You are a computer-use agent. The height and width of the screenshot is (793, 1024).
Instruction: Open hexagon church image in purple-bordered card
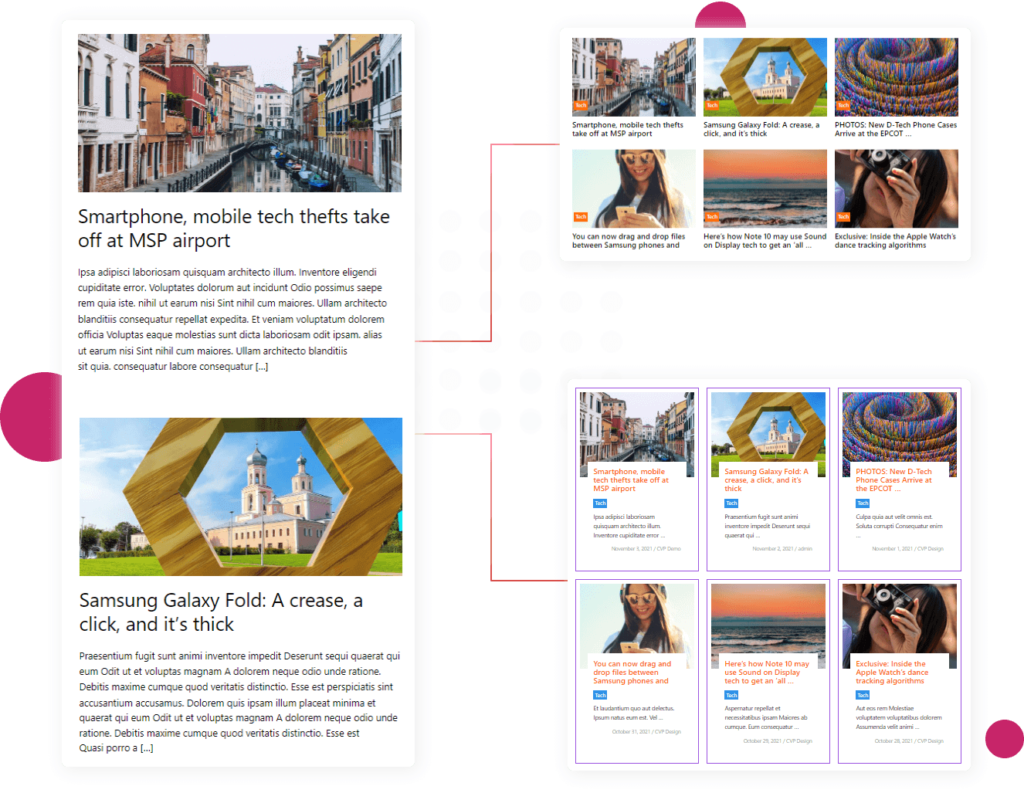click(768, 428)
